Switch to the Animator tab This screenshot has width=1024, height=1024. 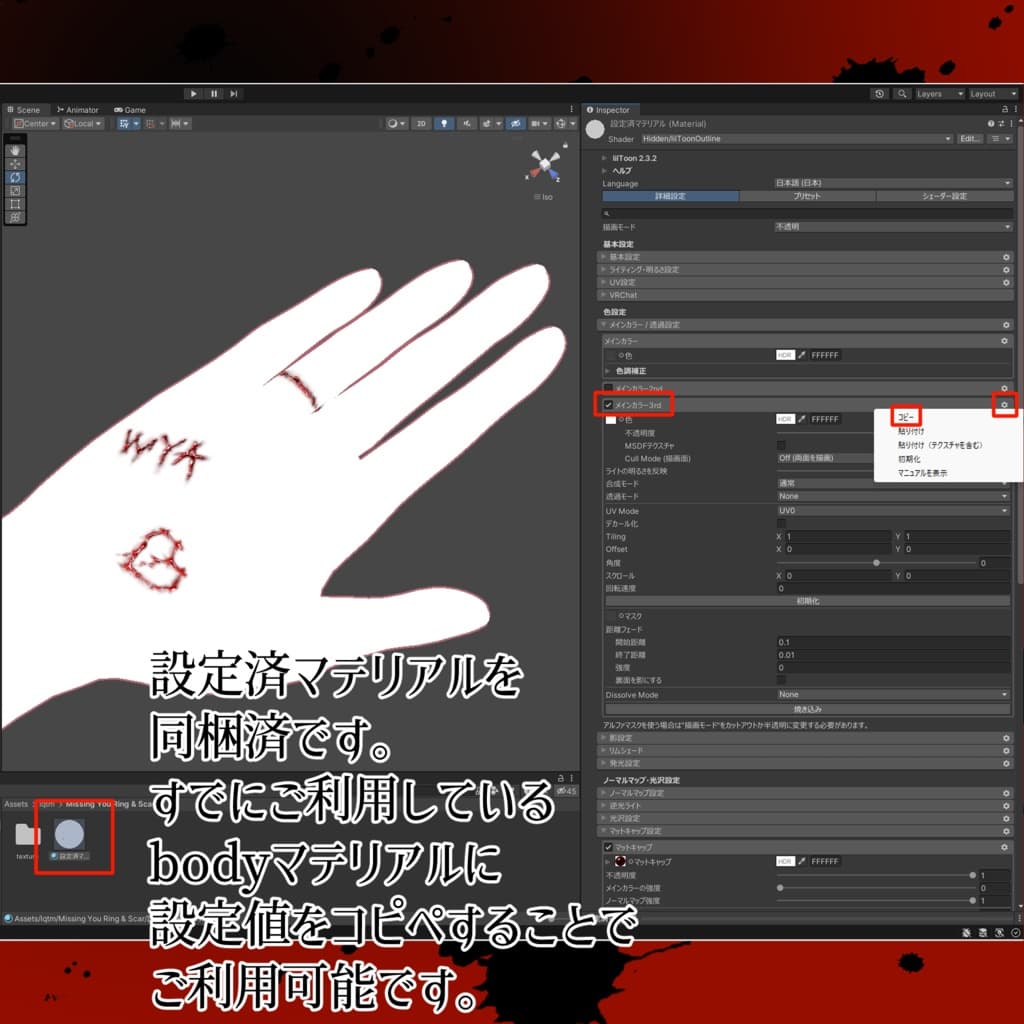point(78,110)
